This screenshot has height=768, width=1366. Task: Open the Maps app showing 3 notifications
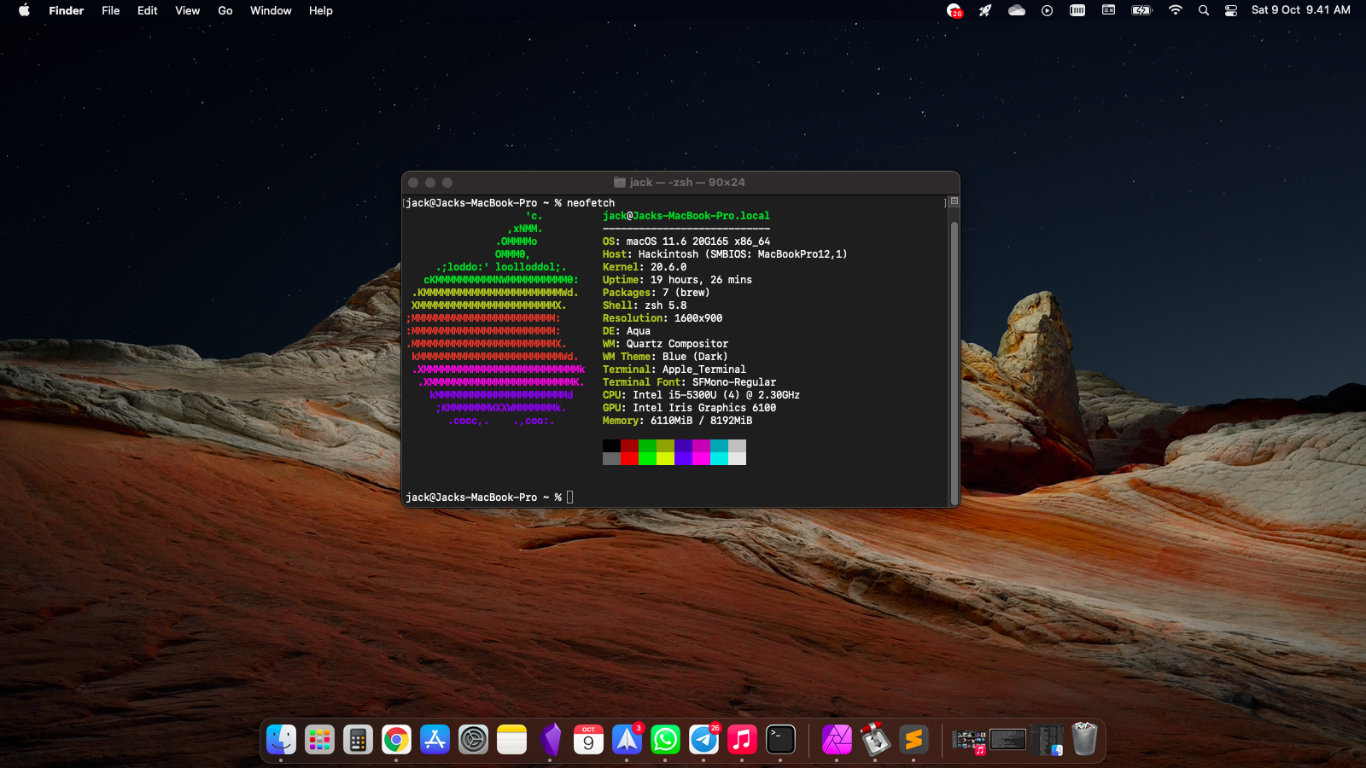point(627,739)
